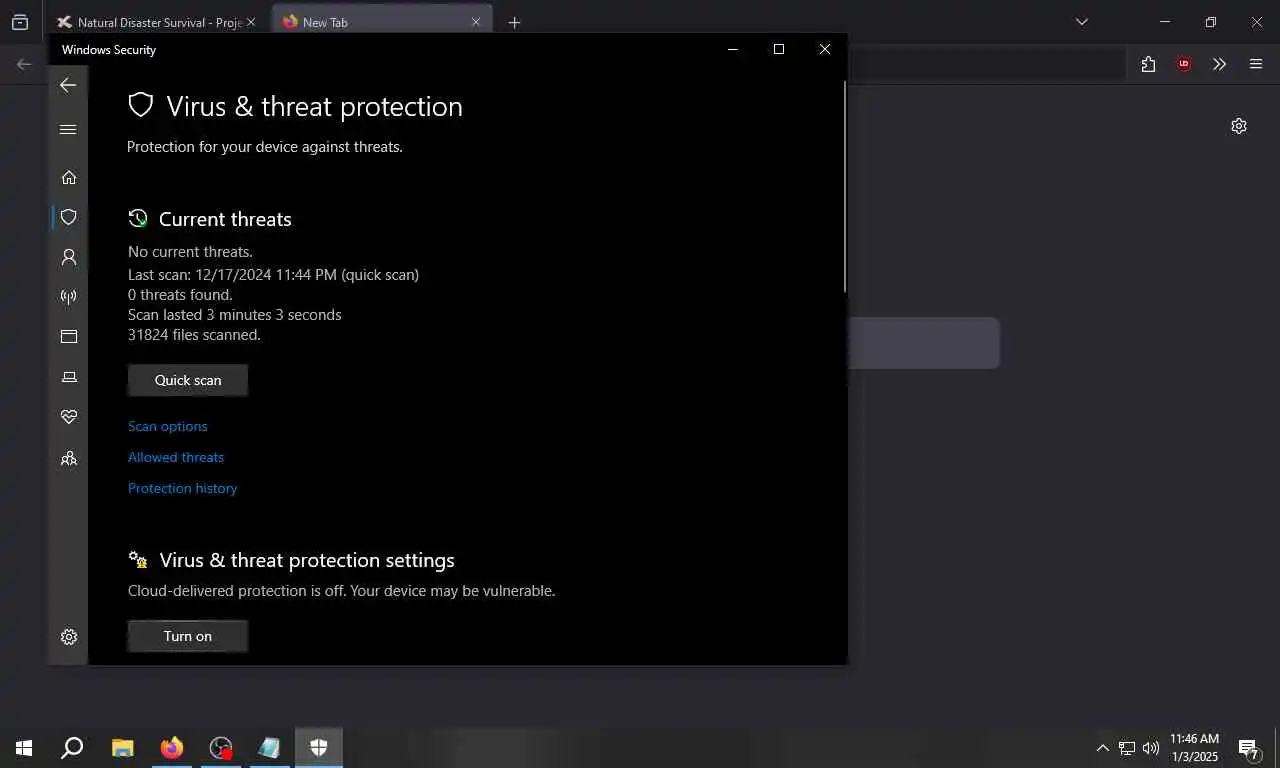Open the Home sidebar icon

69,177
